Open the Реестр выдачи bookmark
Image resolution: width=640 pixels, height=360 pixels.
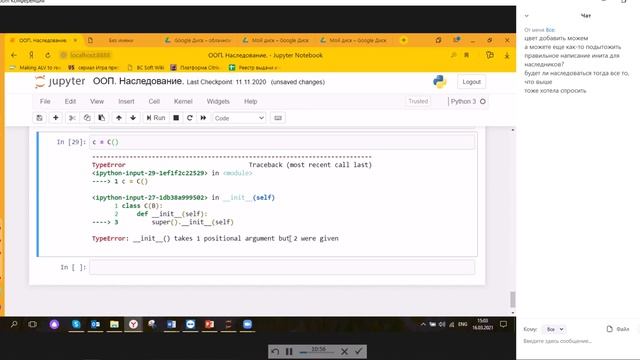254,67
